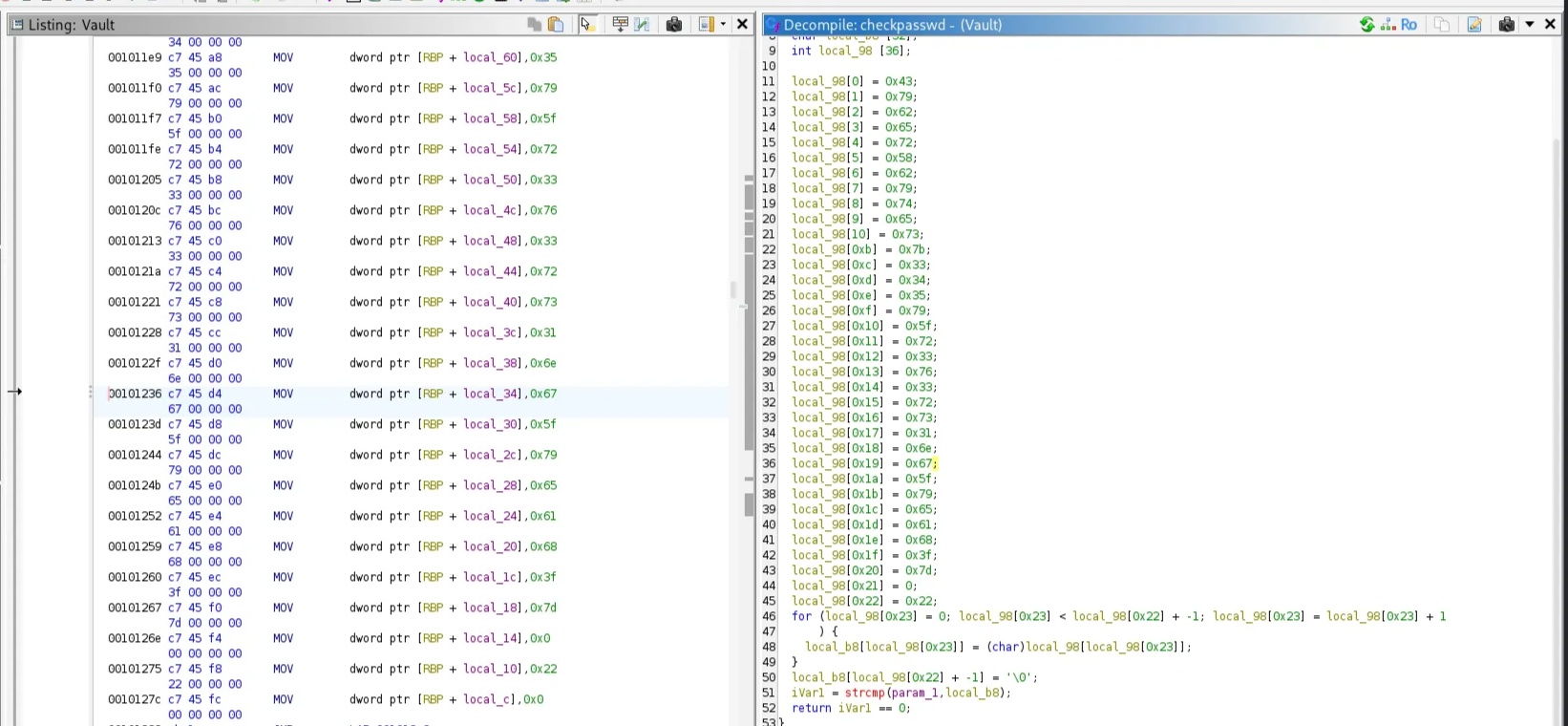Screen dimensions: 1568x726
Task: Click the Decompile panel copy icon
Action: 1442,25
